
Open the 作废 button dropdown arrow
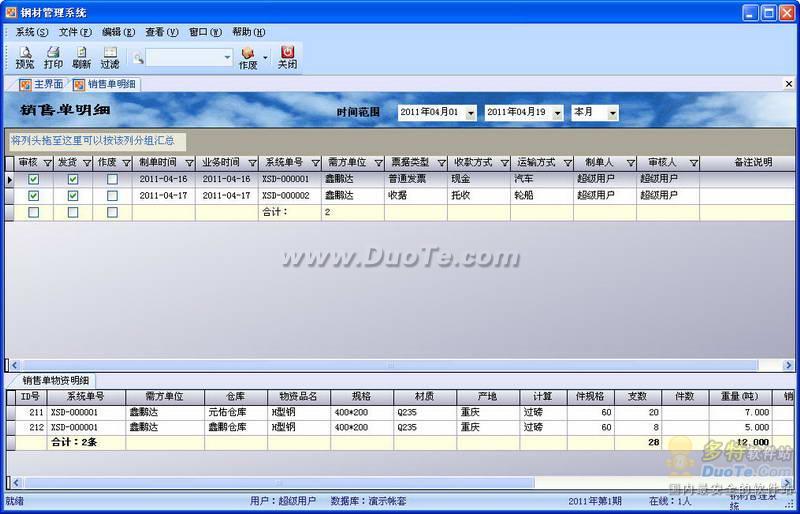click(x=265, y=57)
